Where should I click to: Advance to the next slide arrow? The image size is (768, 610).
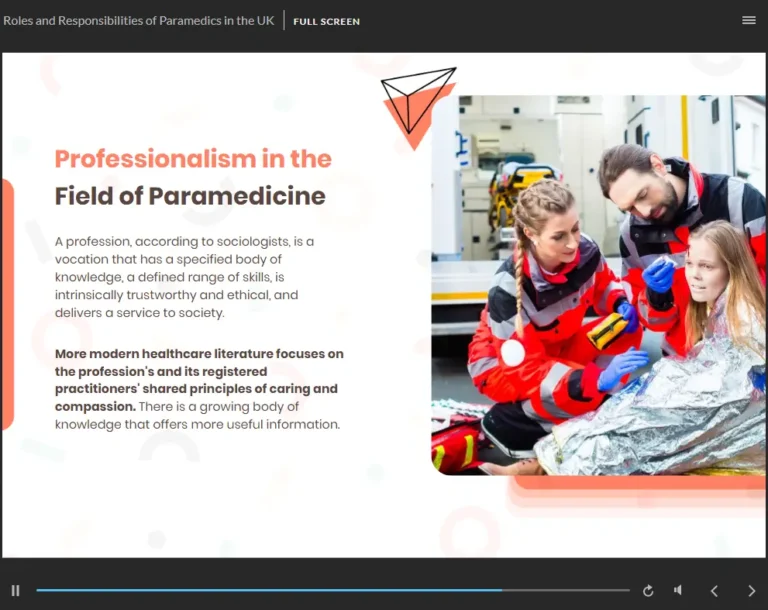(751, 591)
